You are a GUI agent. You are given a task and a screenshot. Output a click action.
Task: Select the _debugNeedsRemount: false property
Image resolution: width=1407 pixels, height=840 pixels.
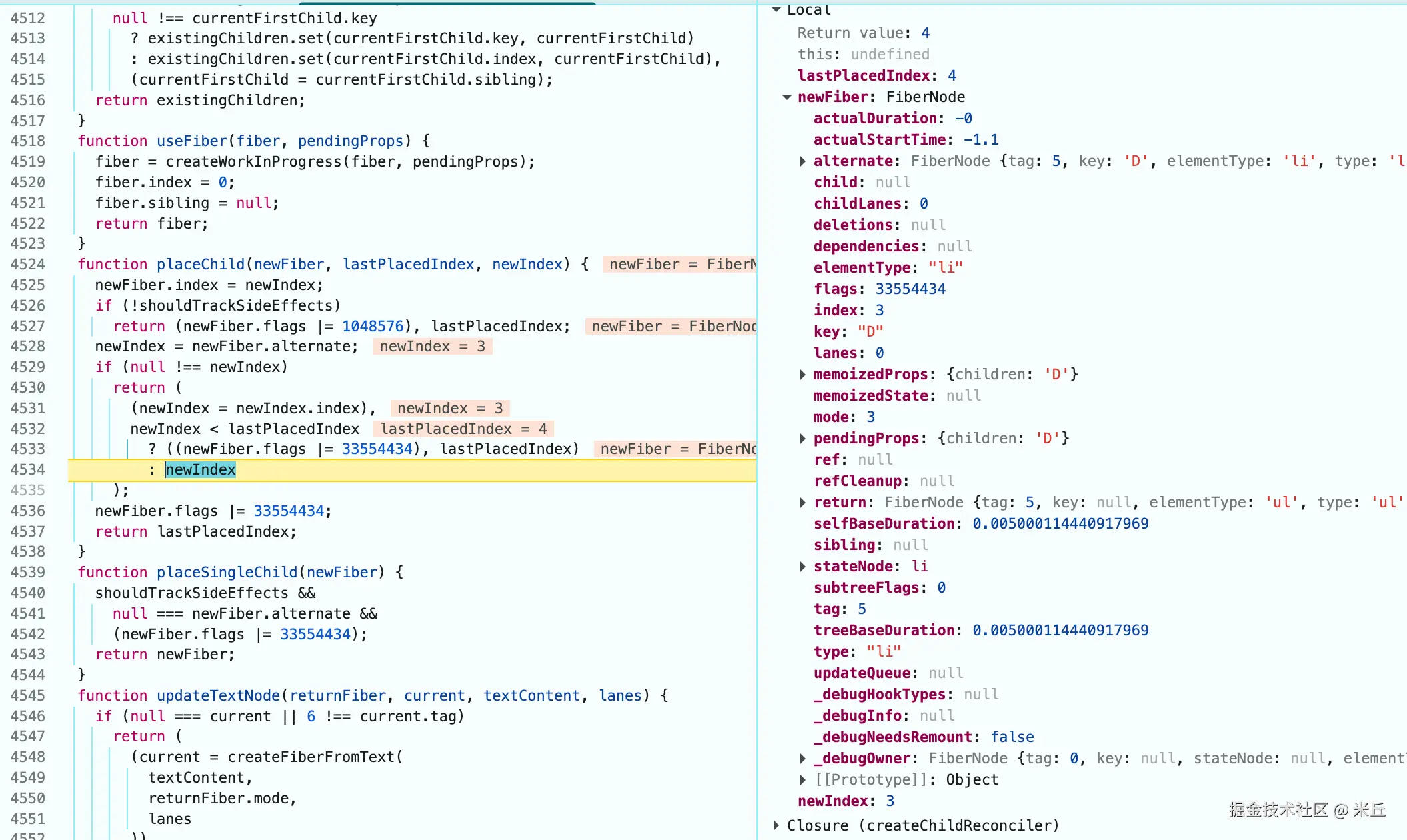pos(924,737)
